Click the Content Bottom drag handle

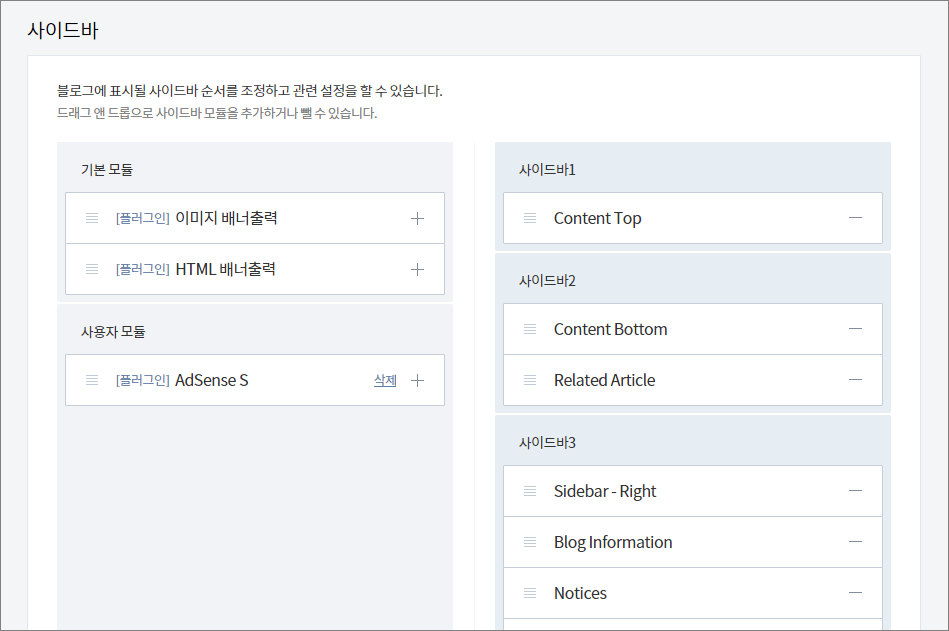[x=530, y=329]
